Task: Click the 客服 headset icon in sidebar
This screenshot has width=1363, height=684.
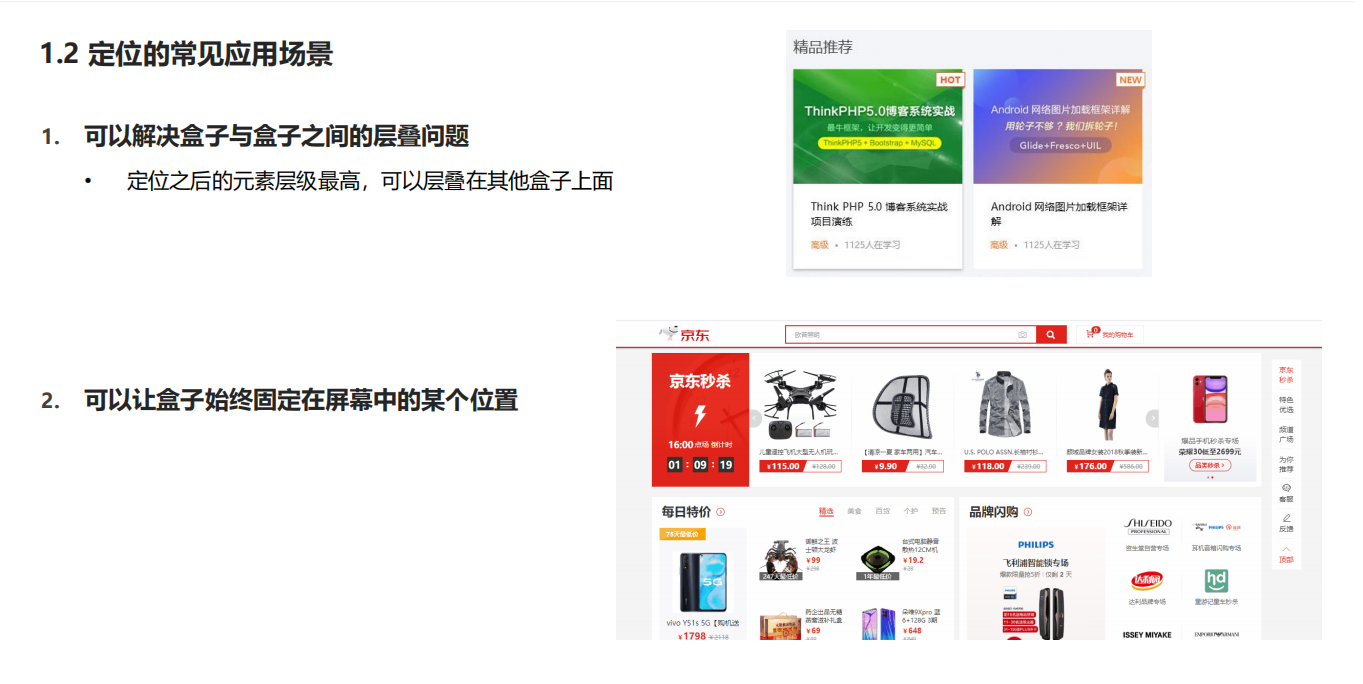Action: tap(1286, 488)
